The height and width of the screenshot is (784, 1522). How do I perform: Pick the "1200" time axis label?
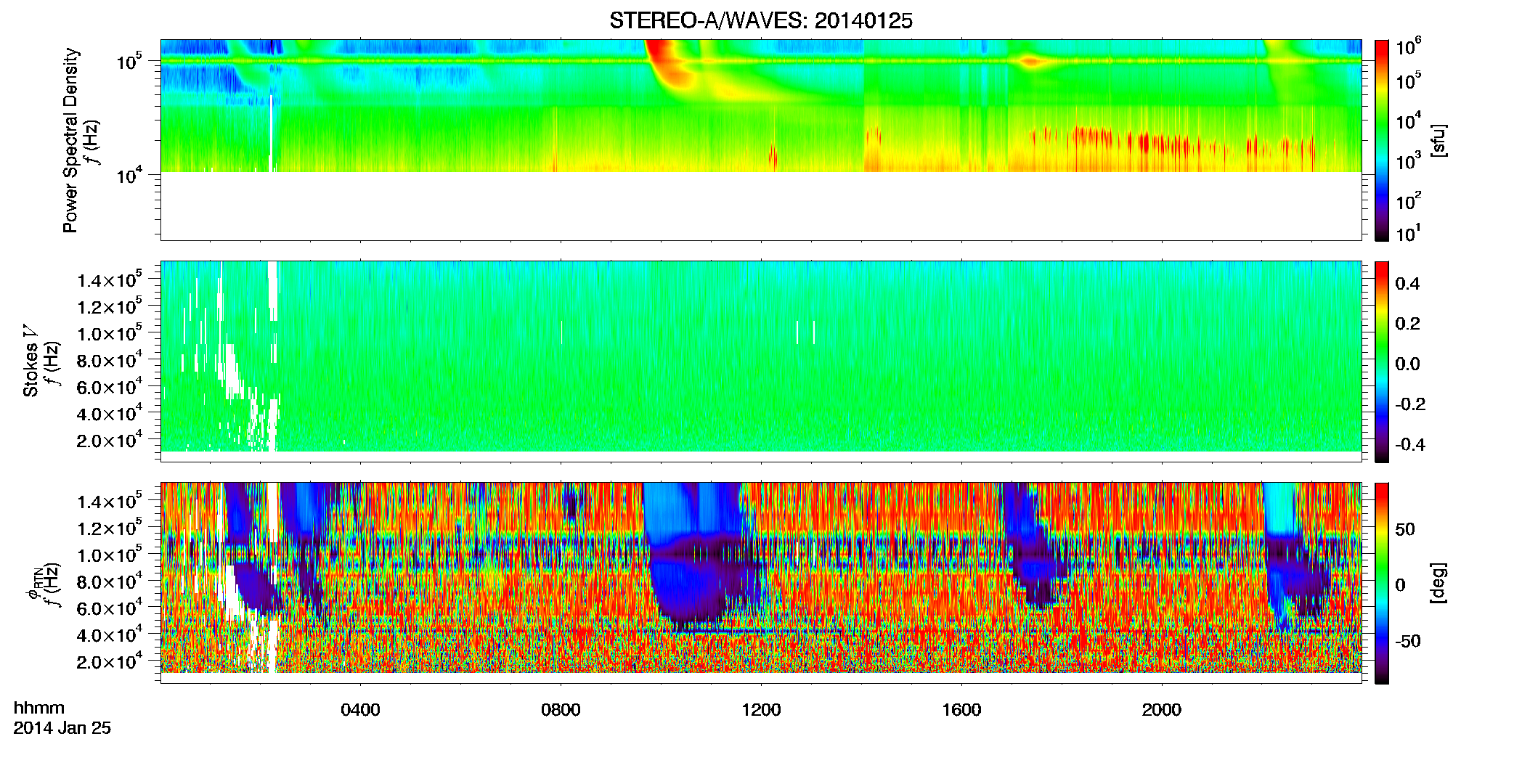coord(761,710)
